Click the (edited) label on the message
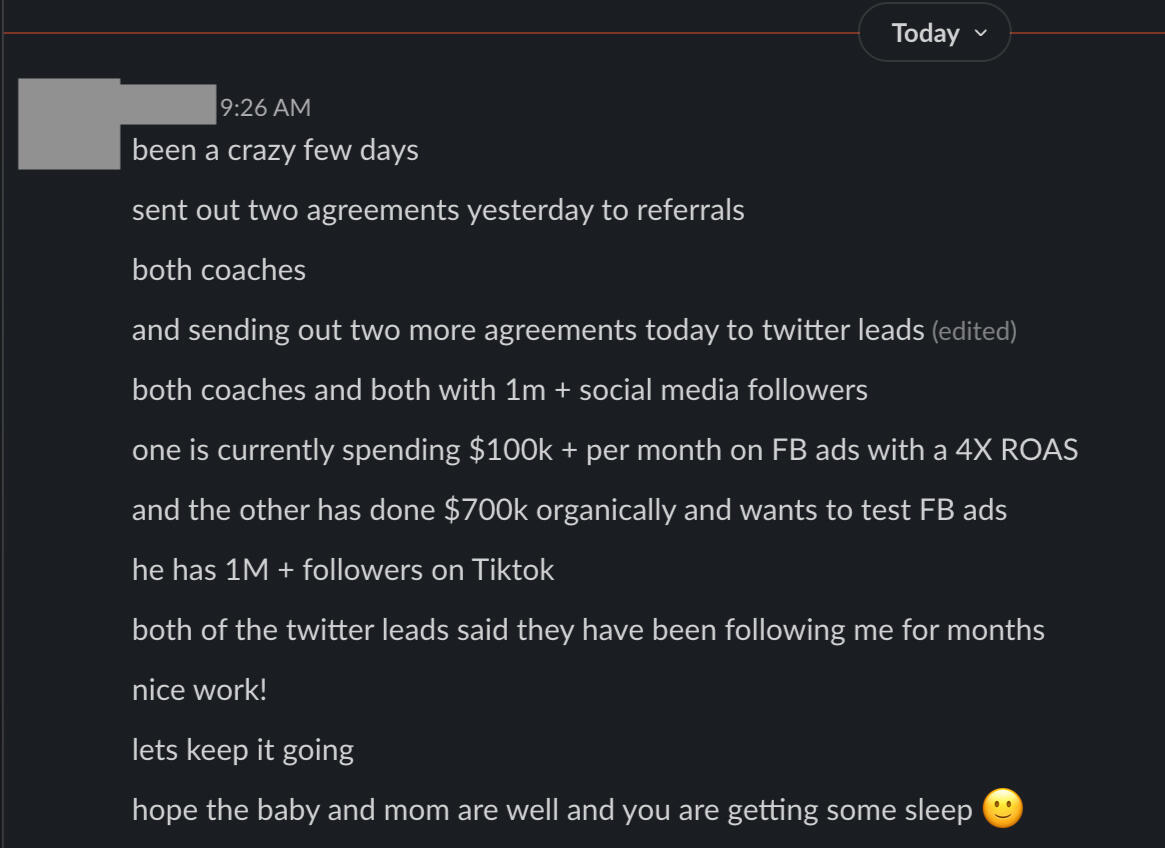1165x848 pixels. (x=973, y=331)
